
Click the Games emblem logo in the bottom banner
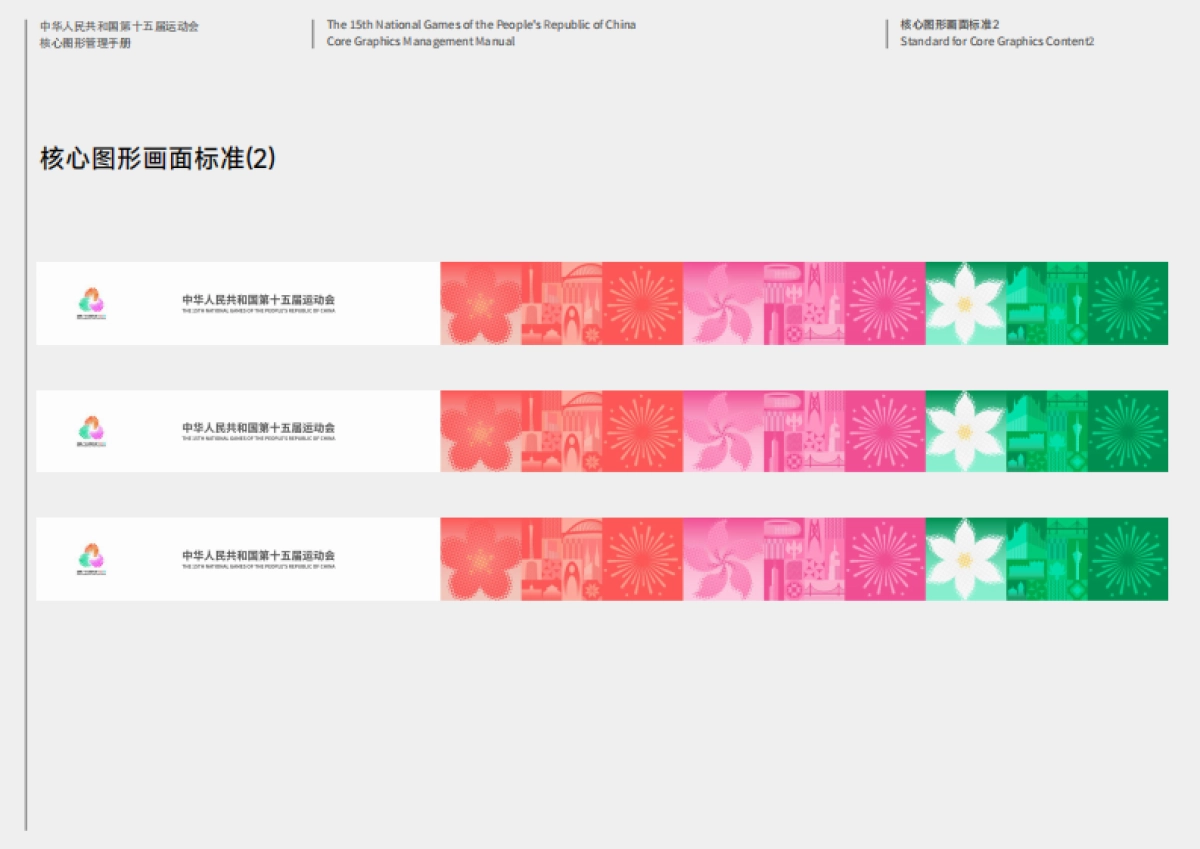91,558
